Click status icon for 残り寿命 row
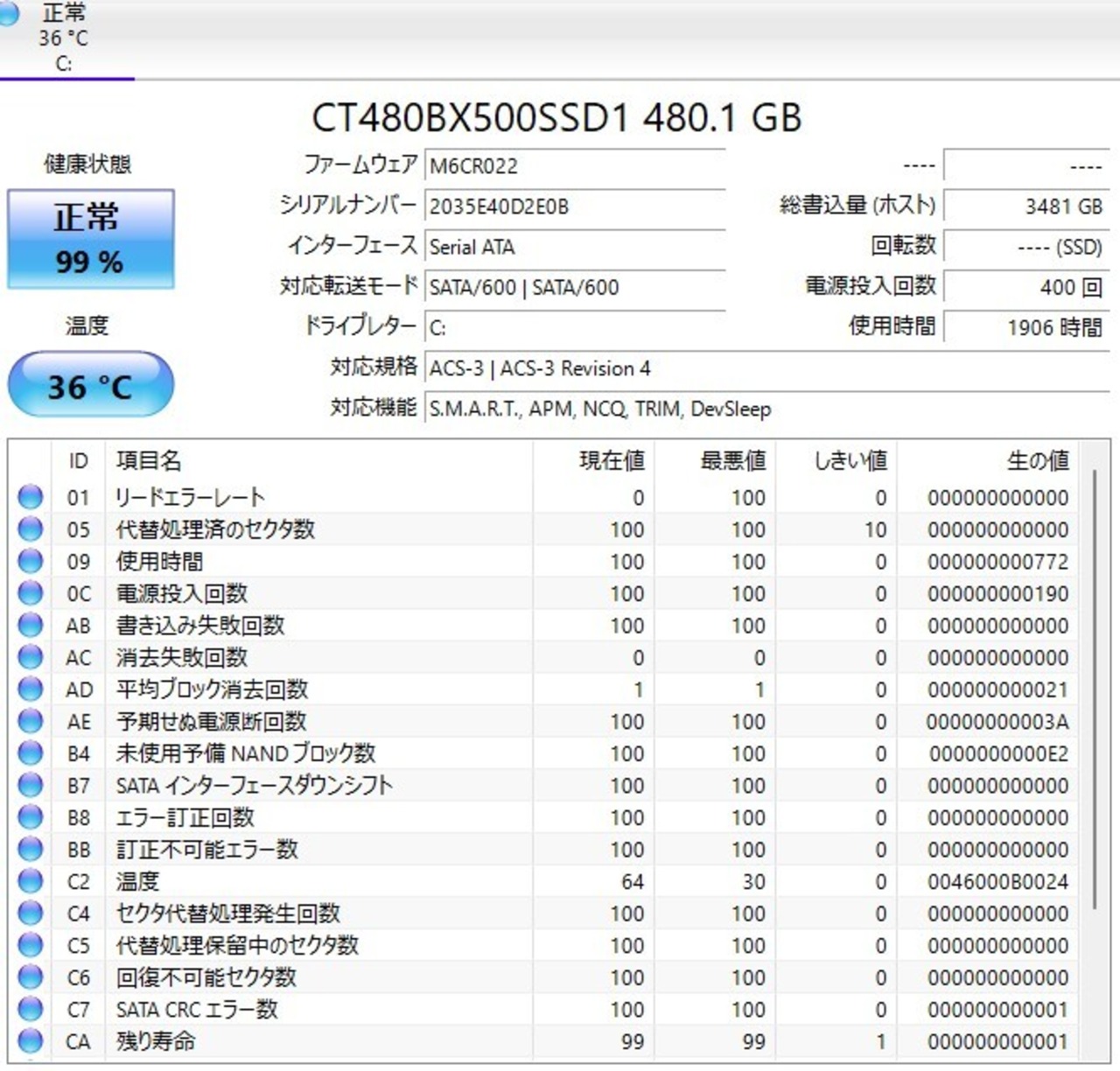Viewport: 1120px width, 1071px height. point(31,1041)
